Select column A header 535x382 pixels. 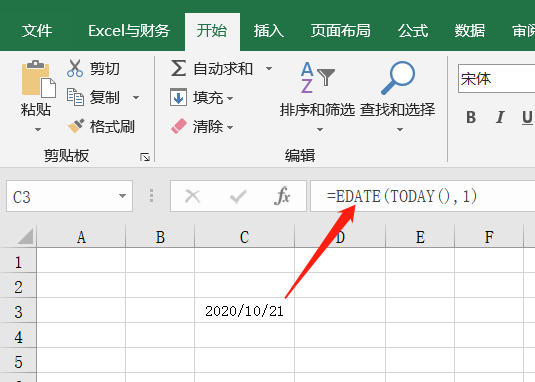click(81, 236)
